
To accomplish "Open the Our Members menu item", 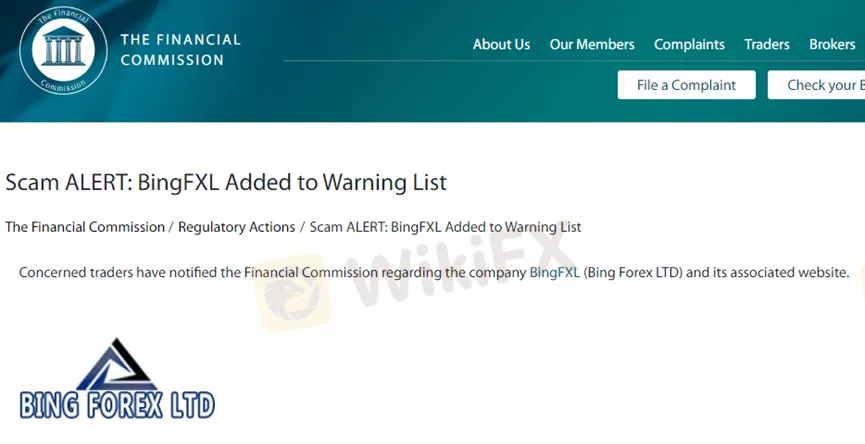I will click(591, 45).
